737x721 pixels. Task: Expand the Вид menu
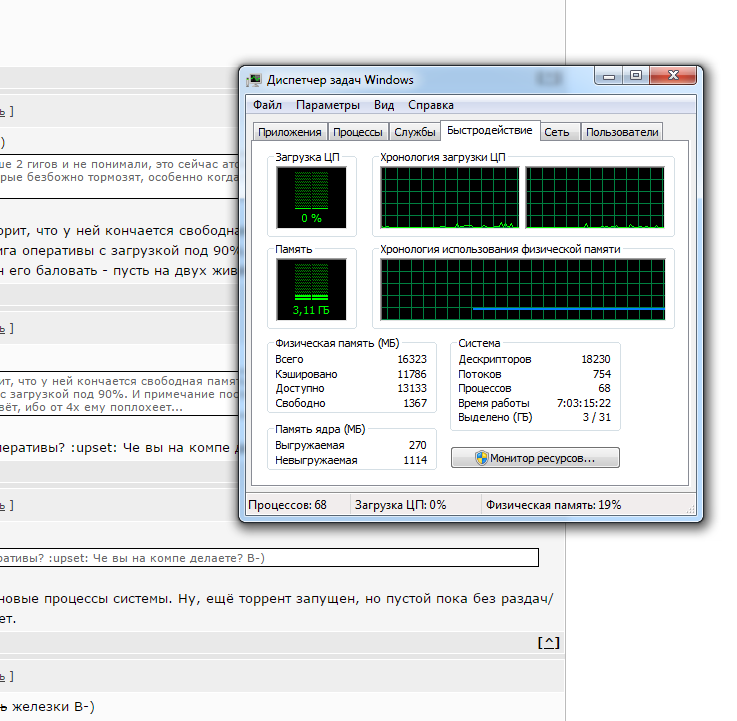(x=384, y=105)
